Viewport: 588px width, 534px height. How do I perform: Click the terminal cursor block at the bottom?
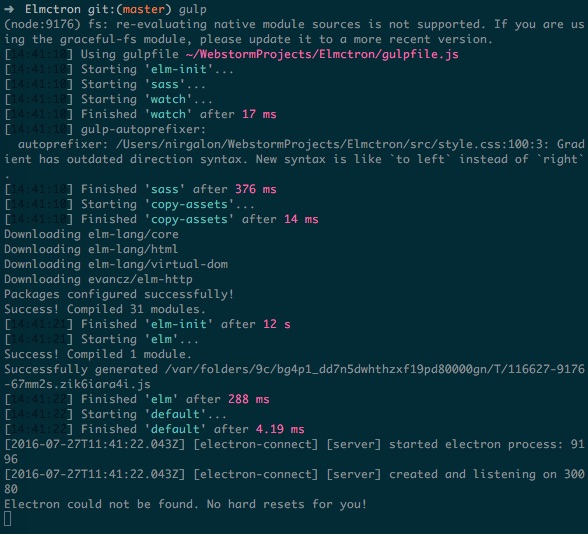(x=7, y=519)
